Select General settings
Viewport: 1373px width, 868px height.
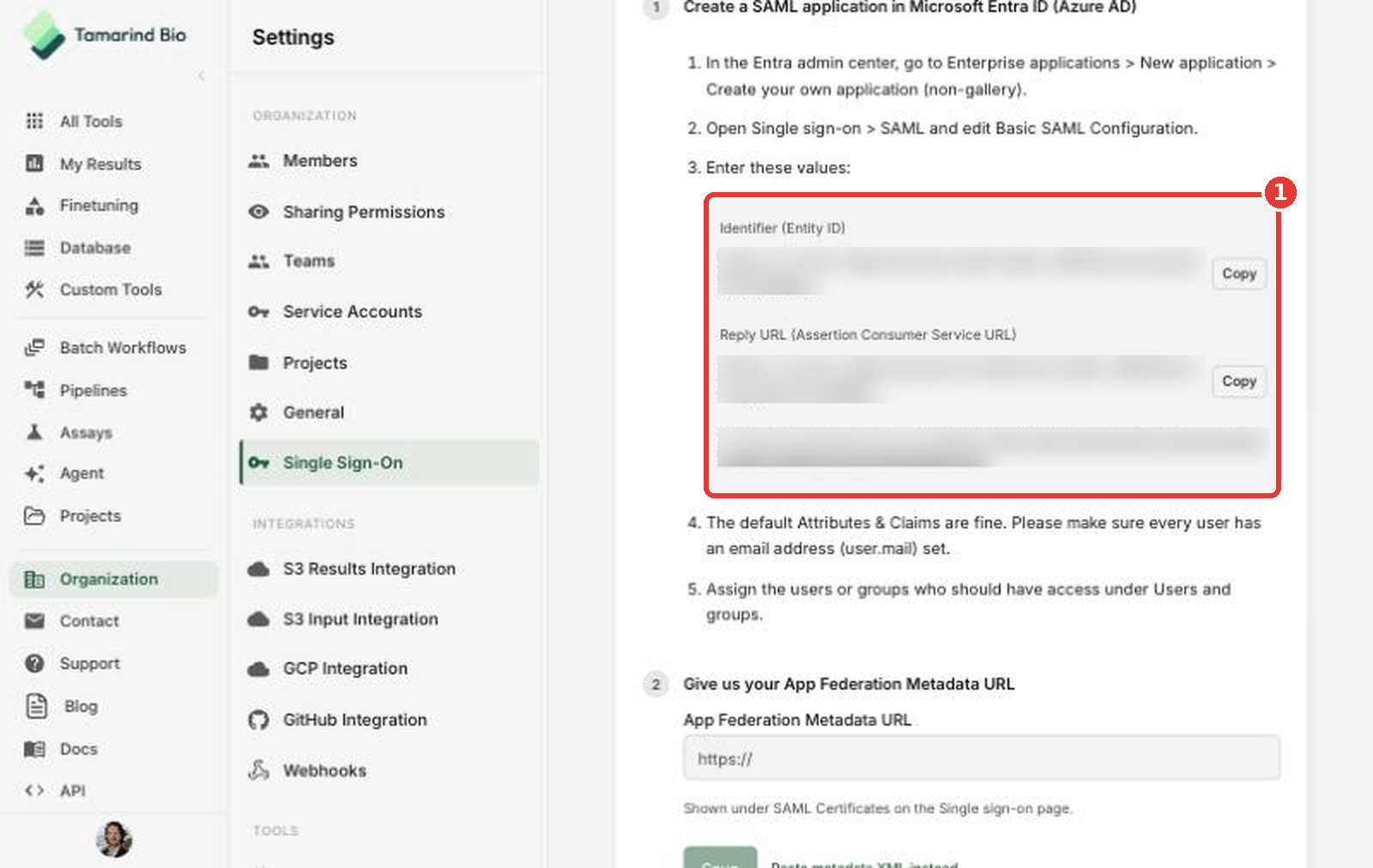(313, 413)
